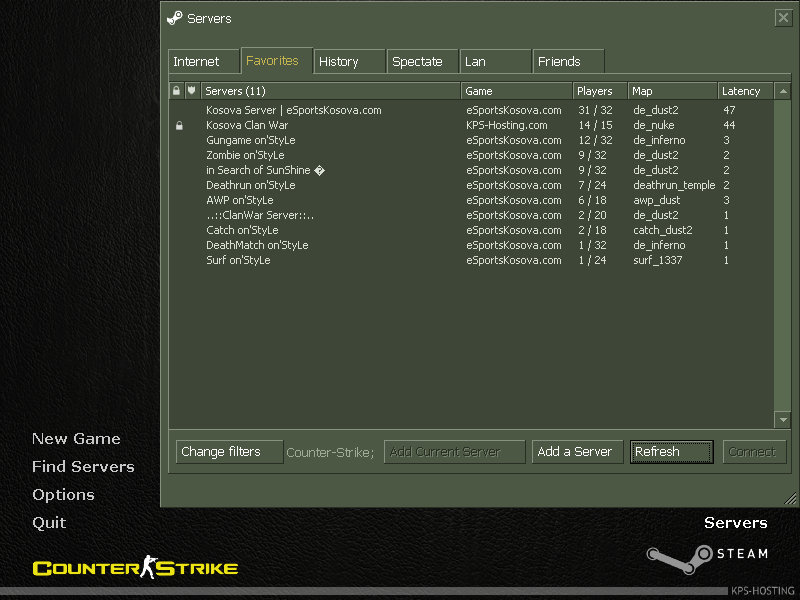
Task: Click the password lock column header icon
Action: pyautogui.click(x=176, y=91)
